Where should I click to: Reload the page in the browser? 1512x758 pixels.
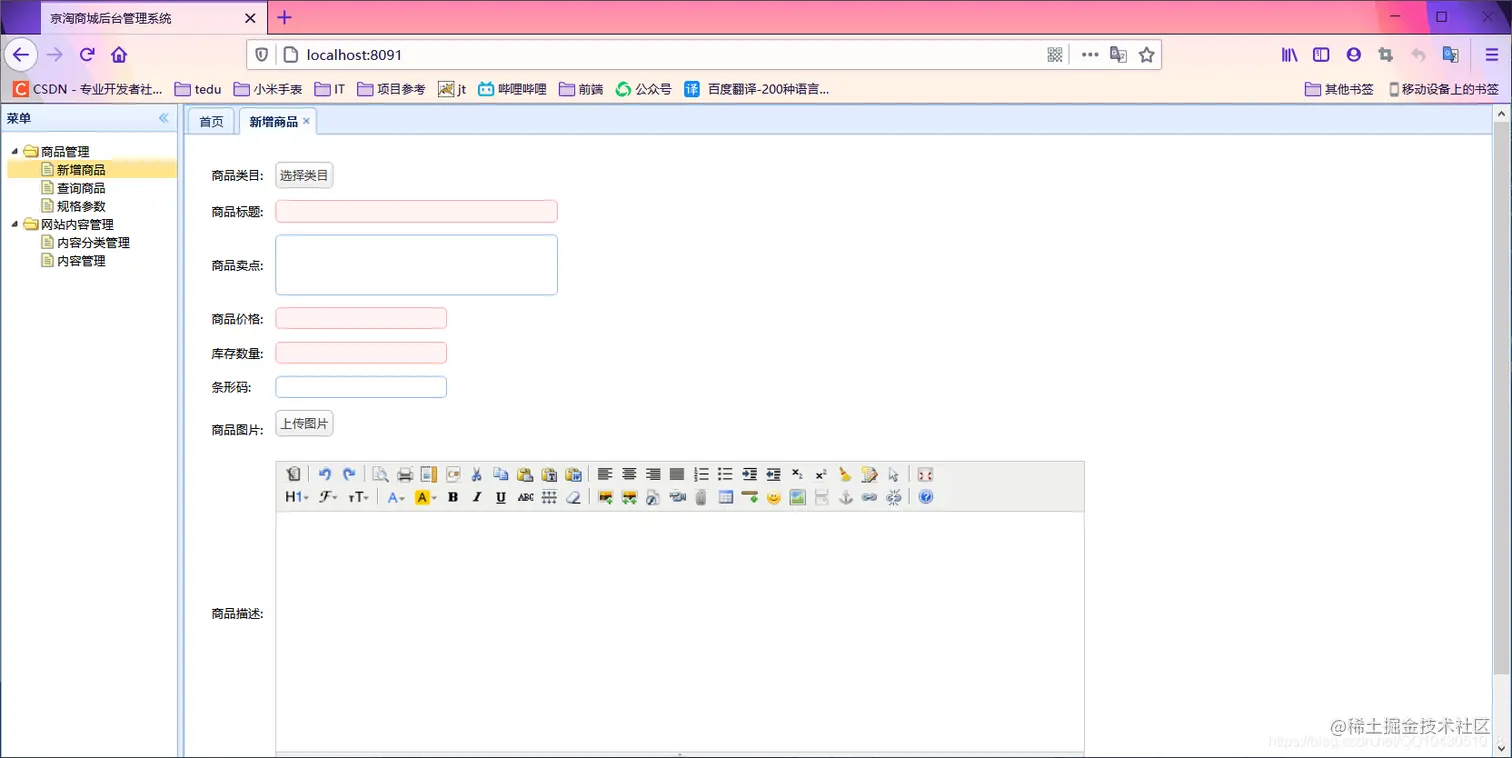point(87,55)
